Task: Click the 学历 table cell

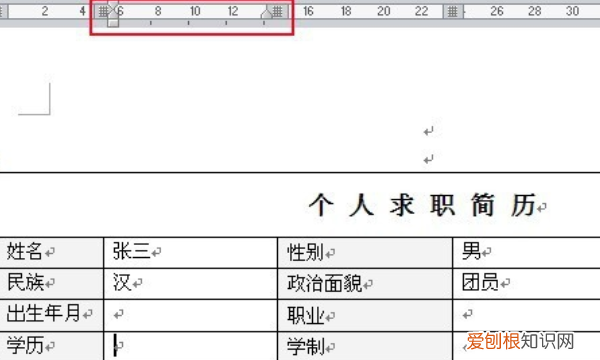Action: coord(51,346)
